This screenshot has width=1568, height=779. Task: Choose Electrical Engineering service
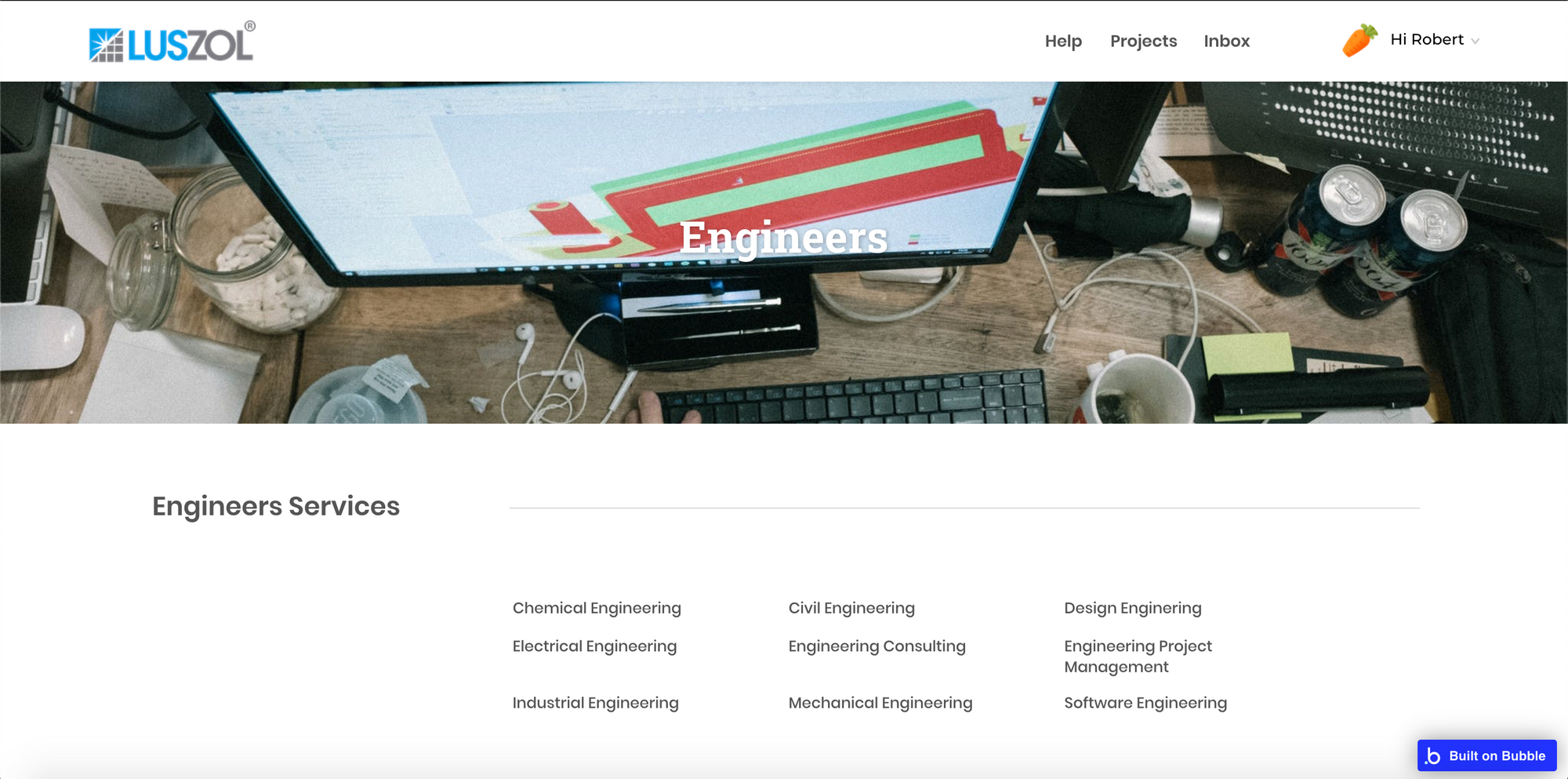594,646
